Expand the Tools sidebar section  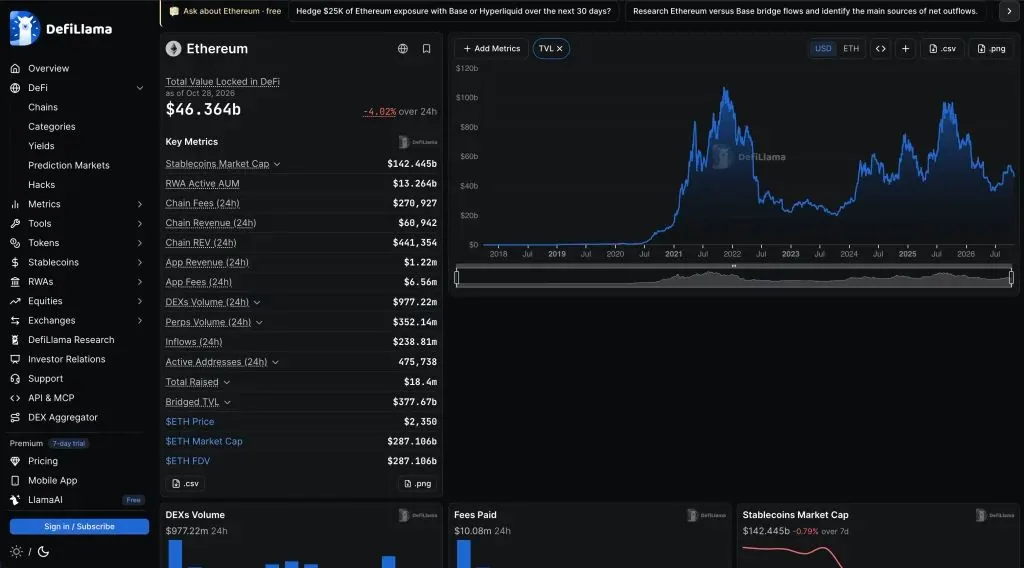tap(140, 224)
